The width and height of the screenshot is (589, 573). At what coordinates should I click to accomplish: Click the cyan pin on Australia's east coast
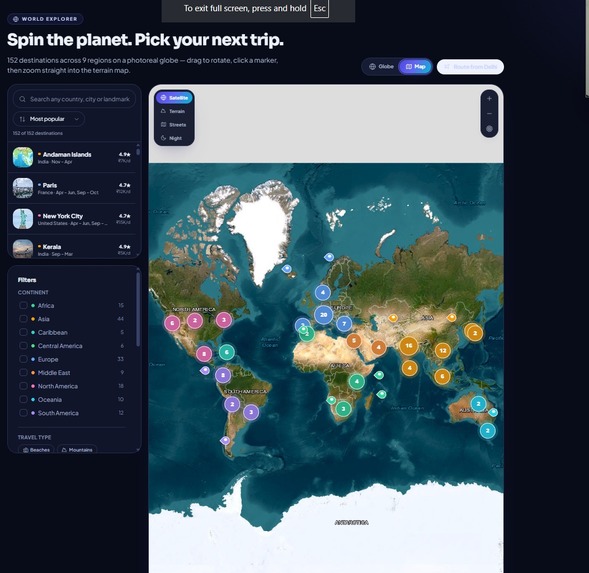tap(493, 412)
